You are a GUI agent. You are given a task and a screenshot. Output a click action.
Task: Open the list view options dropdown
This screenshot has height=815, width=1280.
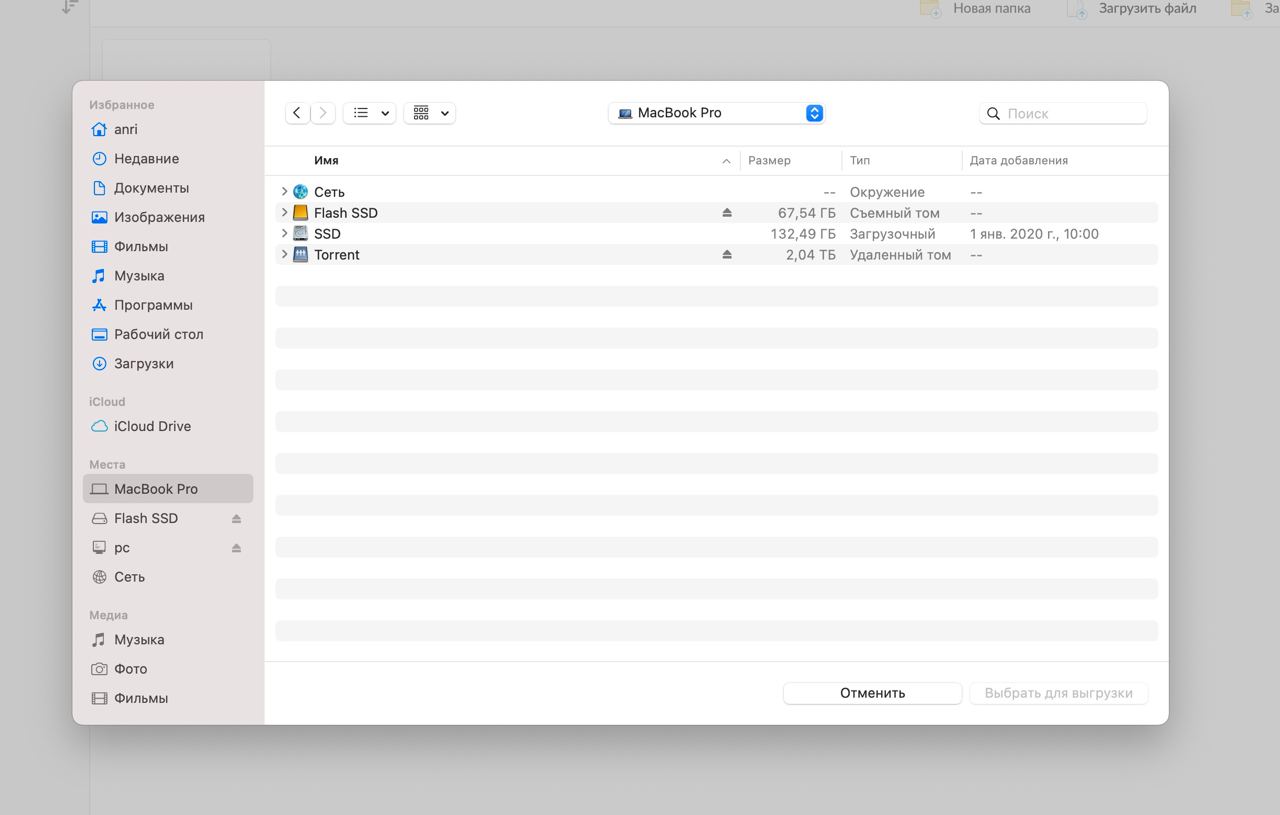pyautogui.click(x=370, y=113)
